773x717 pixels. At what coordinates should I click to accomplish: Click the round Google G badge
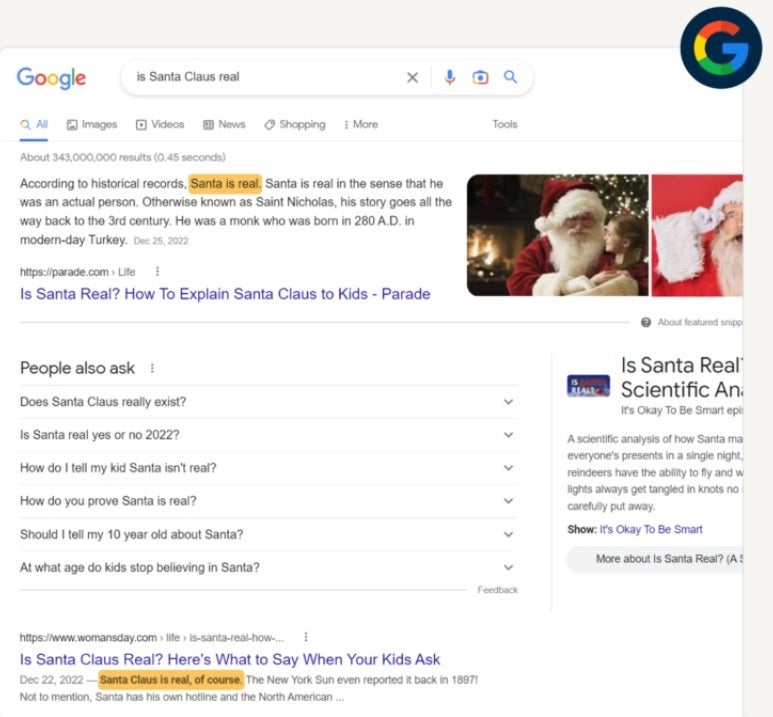tap(721, 48)
